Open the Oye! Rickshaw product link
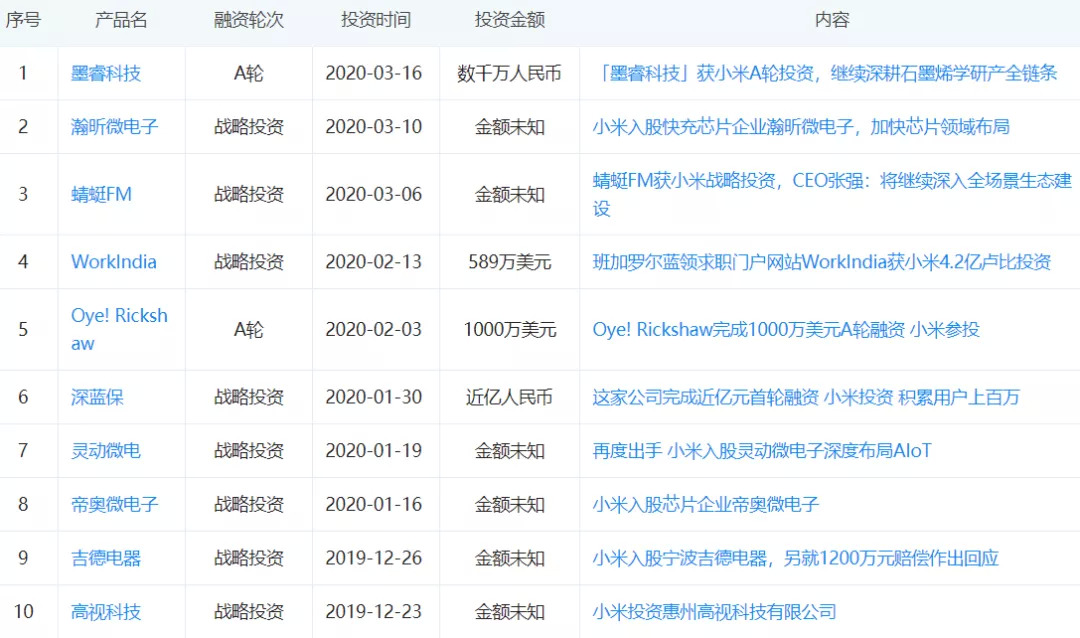Image resolution: width=1080 pixels, height=638 pixels. (119, 329)
